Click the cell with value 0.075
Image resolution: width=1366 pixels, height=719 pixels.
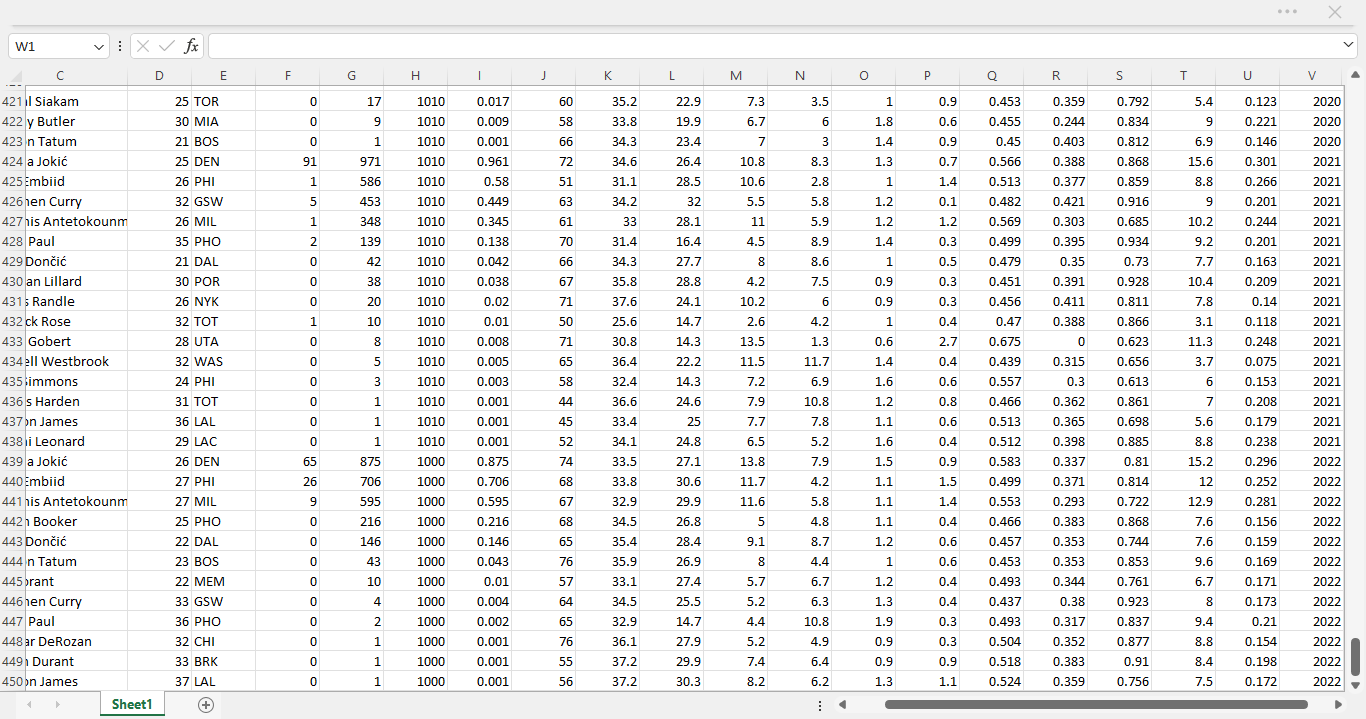[1247, 361]
